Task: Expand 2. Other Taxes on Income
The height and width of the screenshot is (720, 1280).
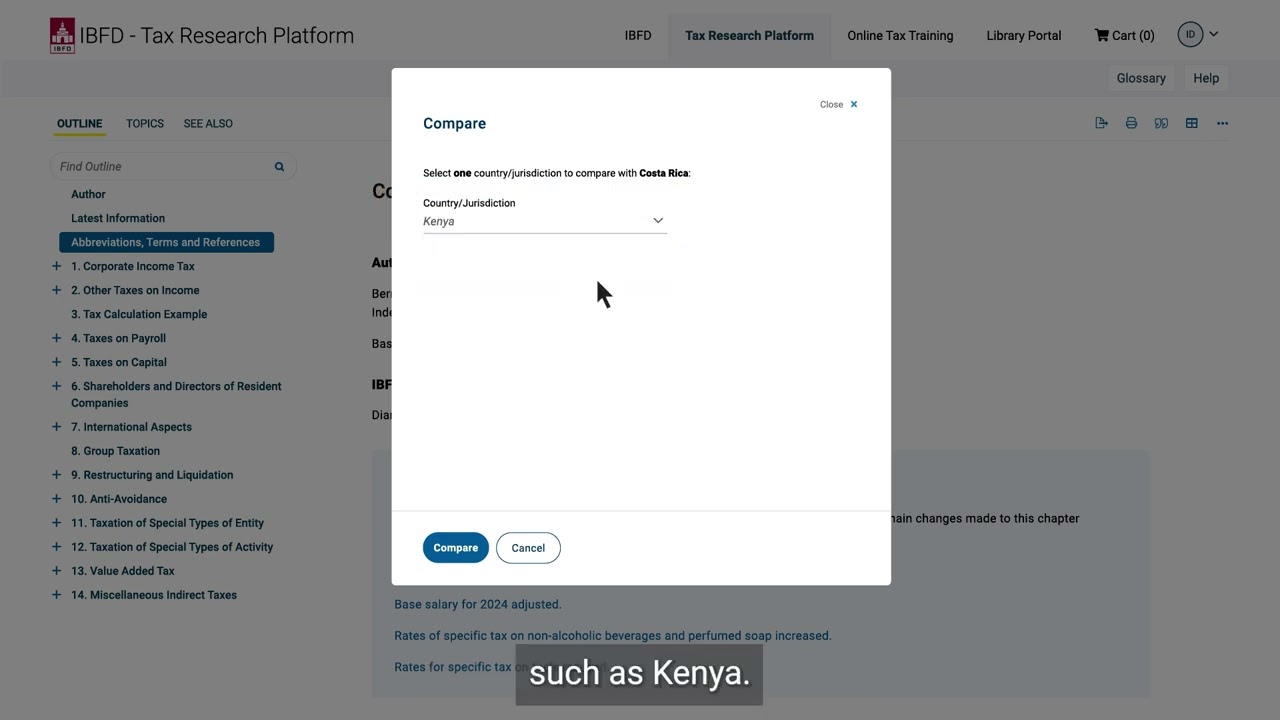Action: (56, 290)
